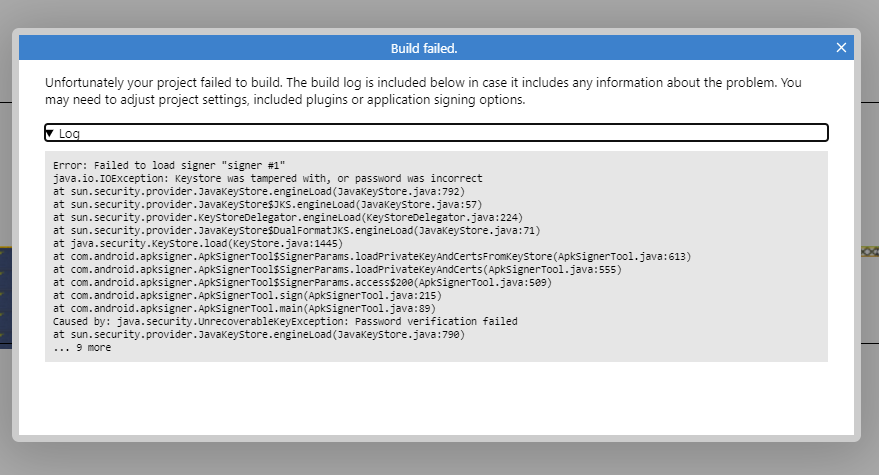Screen dimensions: 879x475
Task: Click the JavaKeyStore.java:790 stack trace line
Action: pyautogui.click(x=259, y=334)
